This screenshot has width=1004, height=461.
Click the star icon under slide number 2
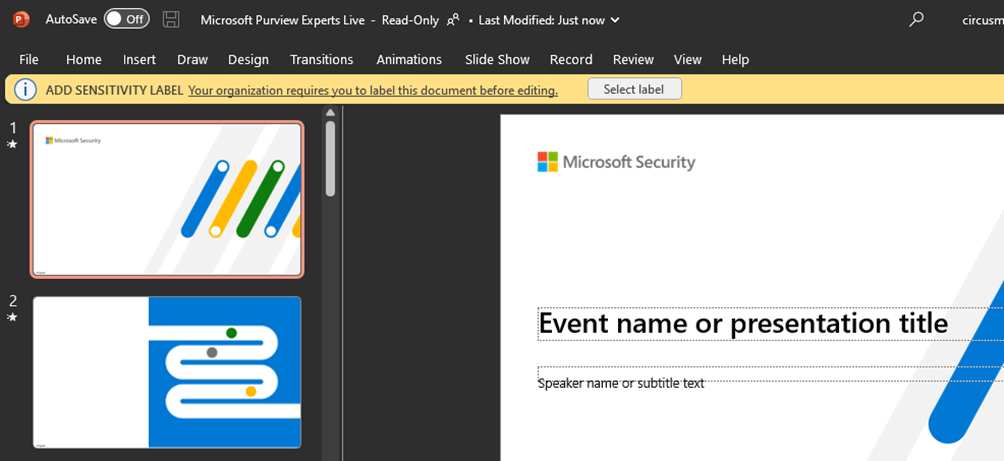point(12,318)
